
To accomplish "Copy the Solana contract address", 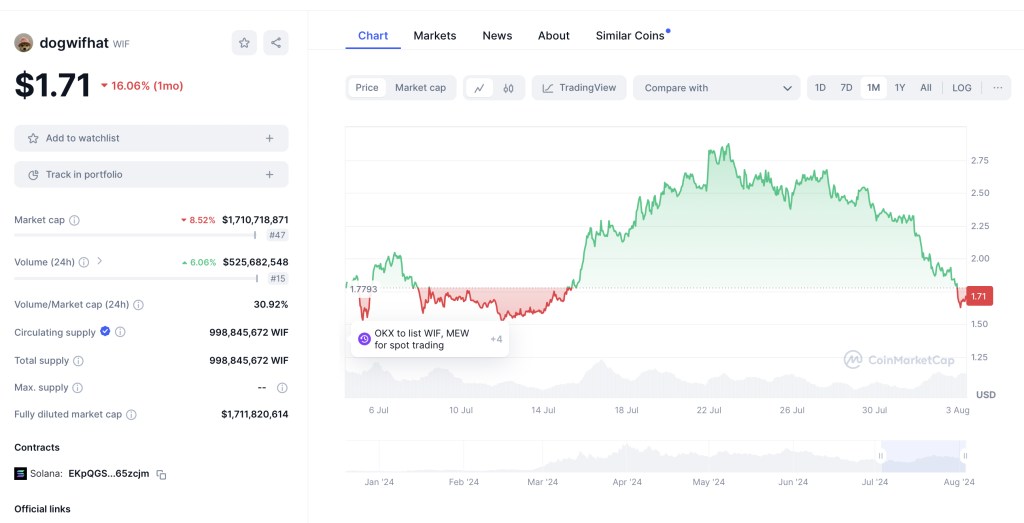I will click(161, 475).
